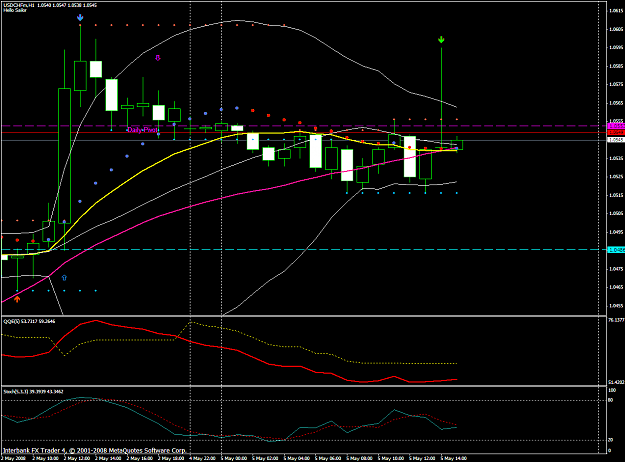Click the 1.0585 price axis value
This screenshot has height=462, width=625.
coord(617,66)
